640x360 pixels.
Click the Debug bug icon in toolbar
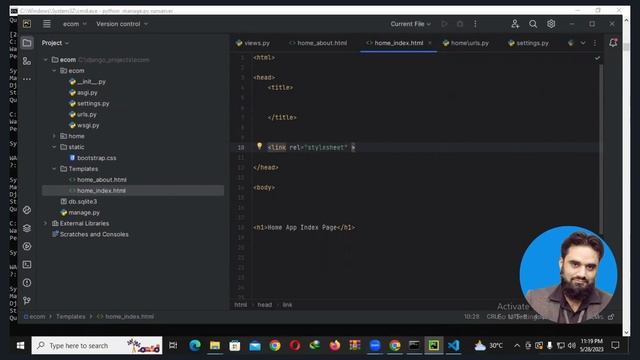click(x=460, y=24)
